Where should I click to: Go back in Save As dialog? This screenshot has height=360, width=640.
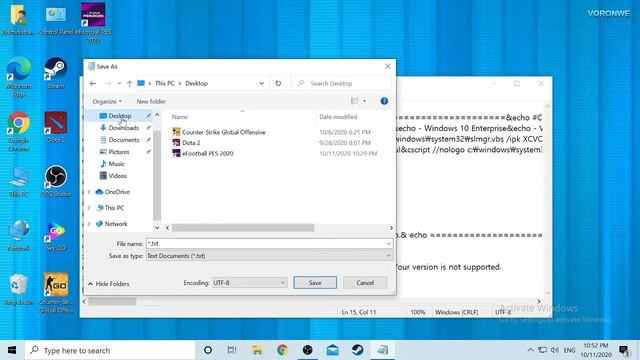click(x=93, y=83)
